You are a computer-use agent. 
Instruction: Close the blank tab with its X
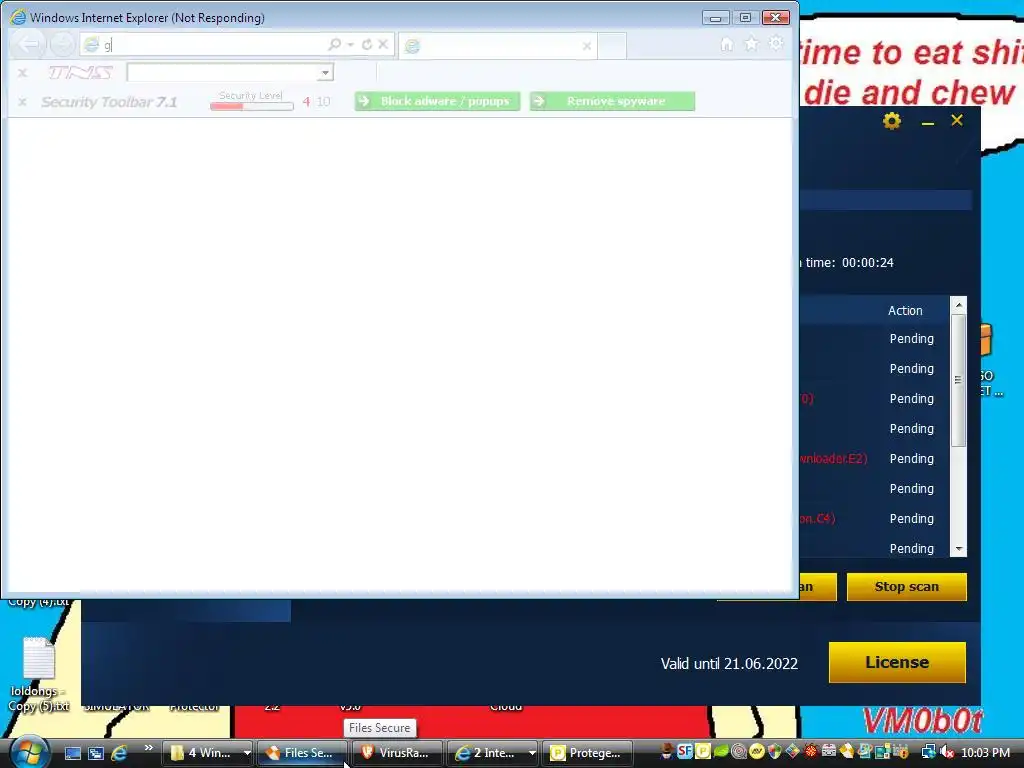(586, 46)
